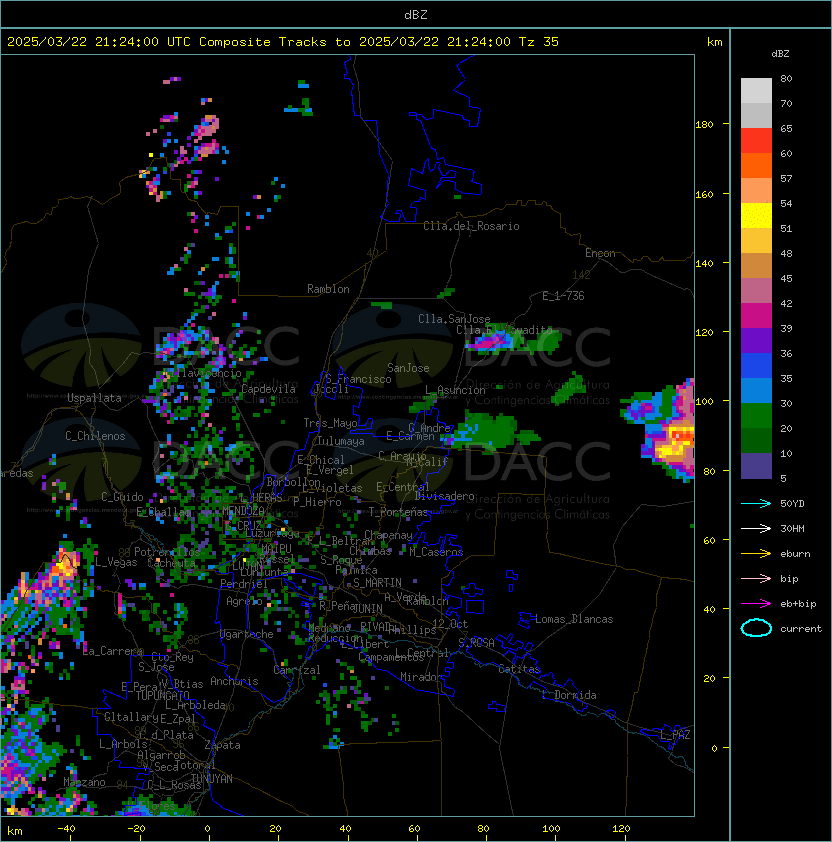Select the red 60-65 dBZ swatch
This screenshot has width=832, height=842.
(756, 141)
